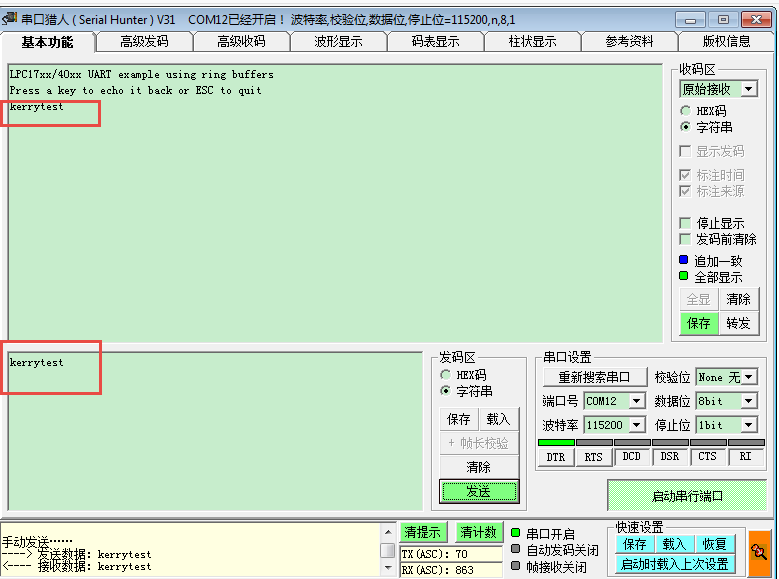Screen dimensions: 779x579
Task: Select HEX码 in the send area
Action: click(446, 375)
